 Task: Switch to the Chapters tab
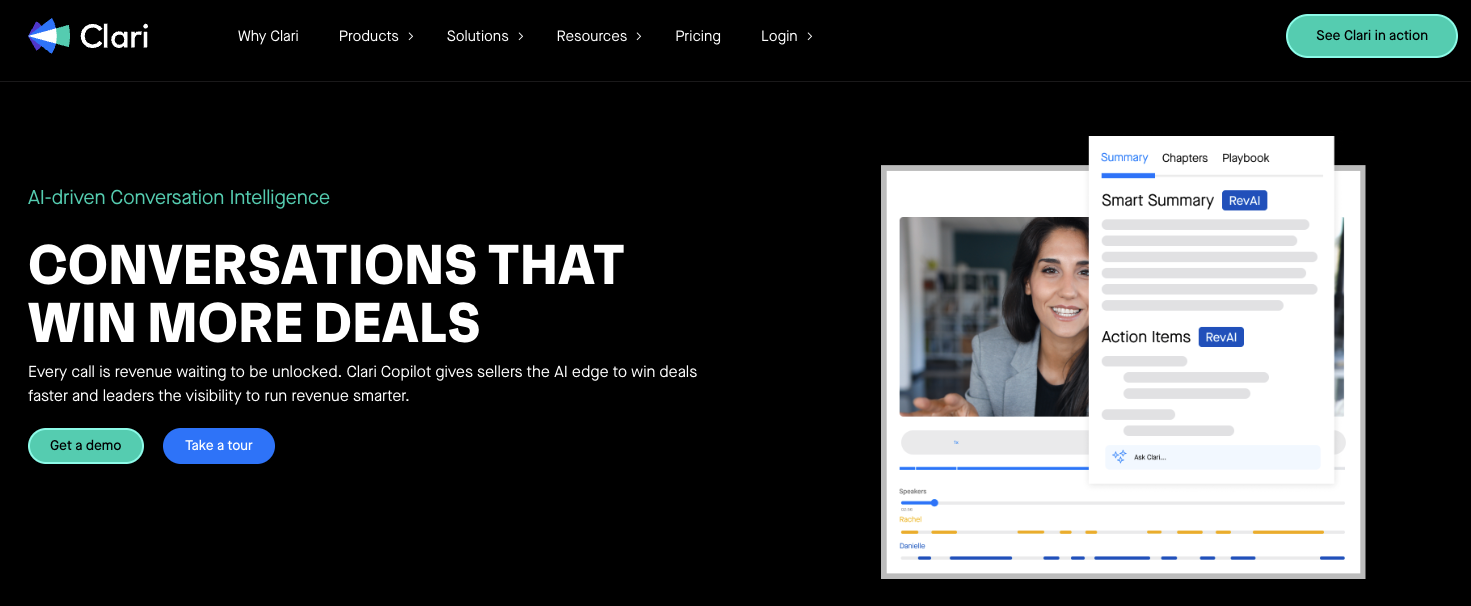(1184, 158)
